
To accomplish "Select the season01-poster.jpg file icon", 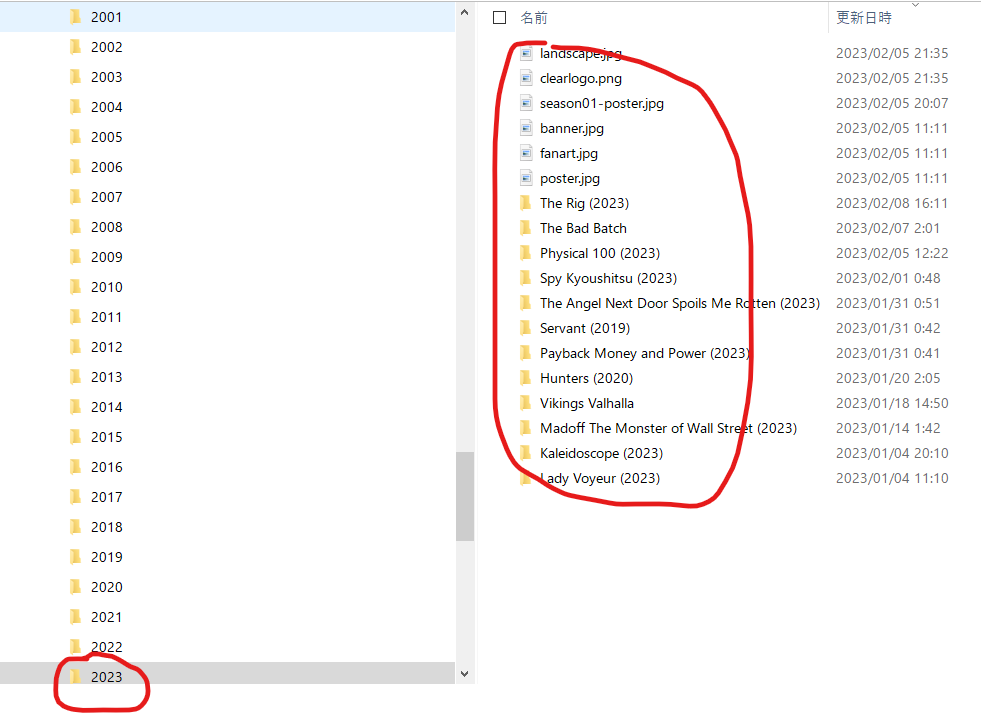I will [x=526, y=103].
